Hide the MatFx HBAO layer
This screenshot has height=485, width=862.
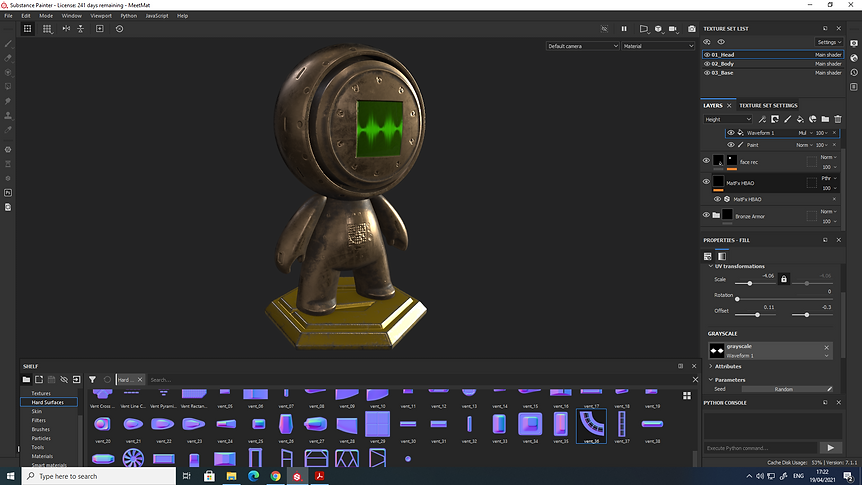706,182
